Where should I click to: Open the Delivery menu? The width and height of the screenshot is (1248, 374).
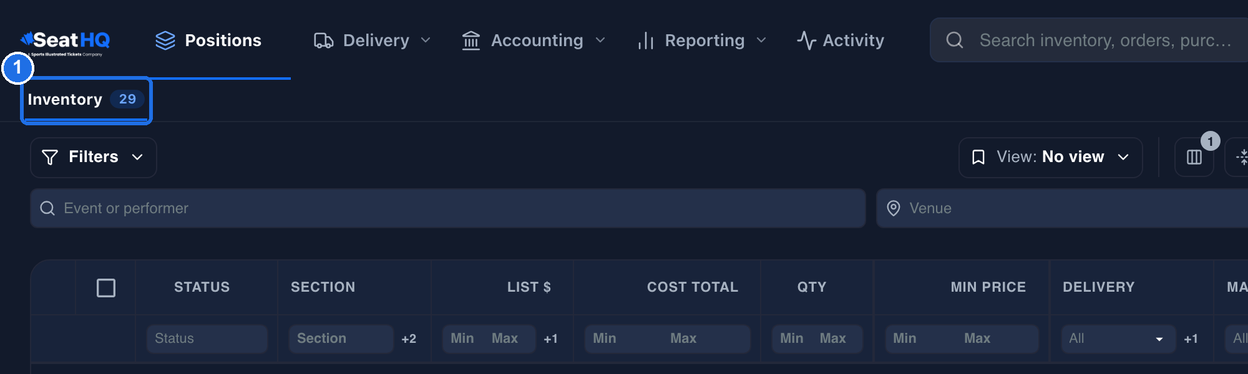click(x=372, y=41)
